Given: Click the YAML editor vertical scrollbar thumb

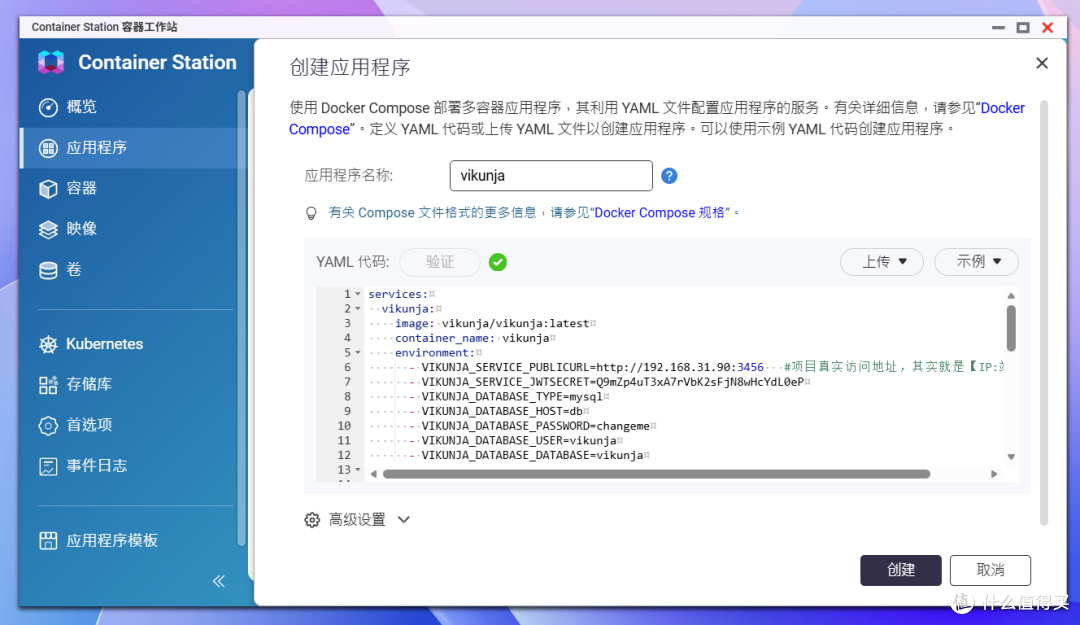Looking at the screenshot, I should pyautogui.click(x=1011, y=328).
